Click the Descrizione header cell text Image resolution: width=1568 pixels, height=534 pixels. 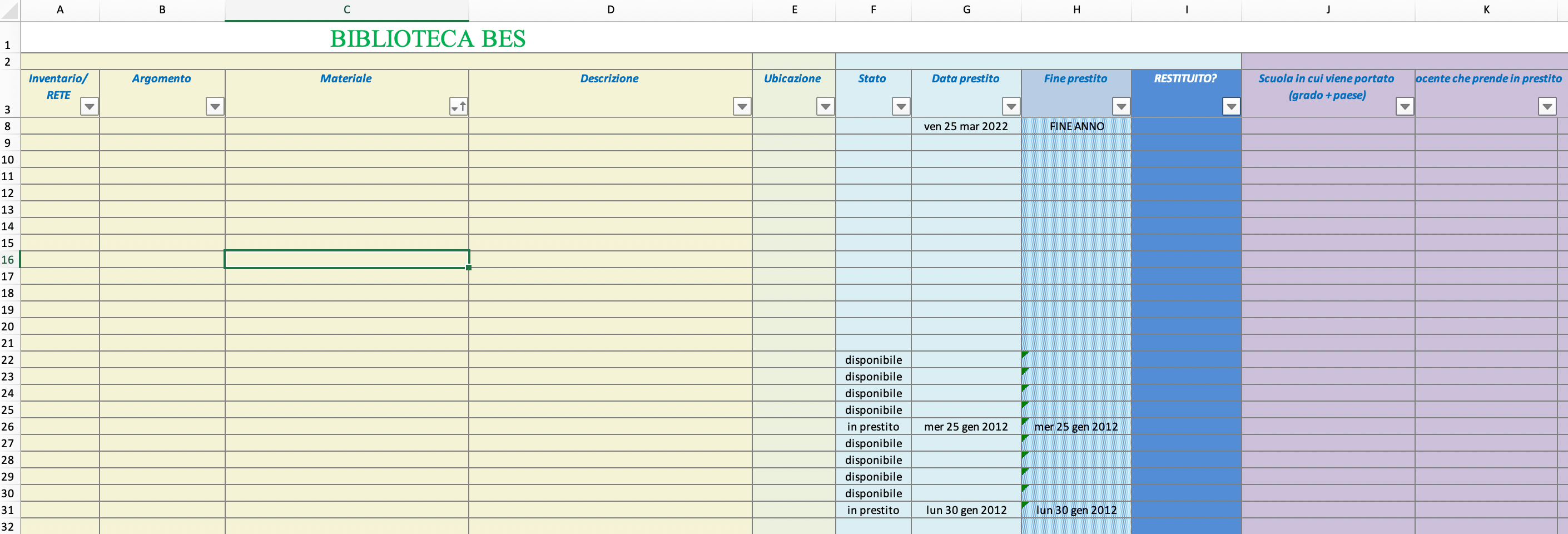[x=609, y=78]
